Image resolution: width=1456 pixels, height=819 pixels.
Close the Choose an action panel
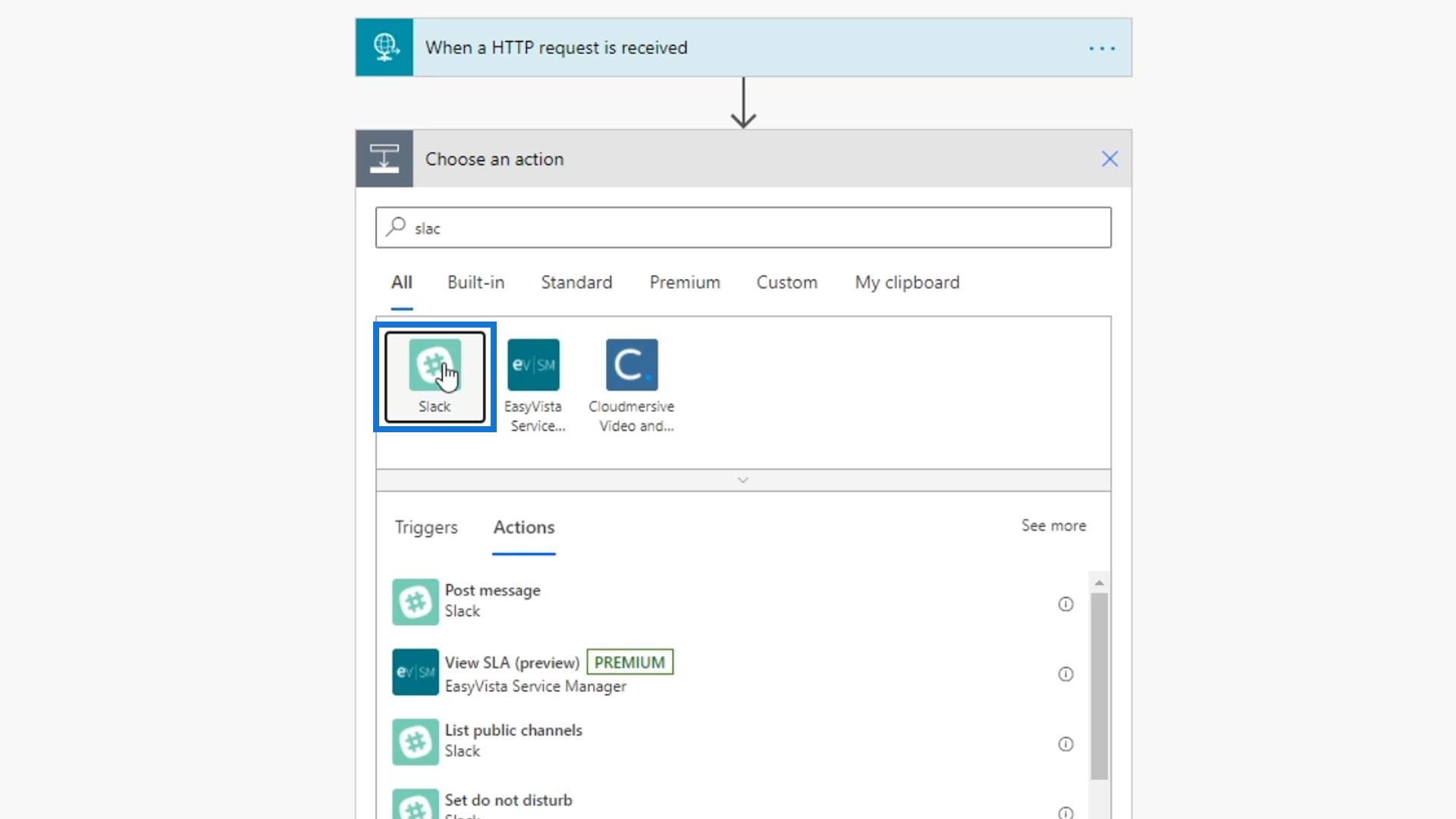click(x=1109, y=159)
